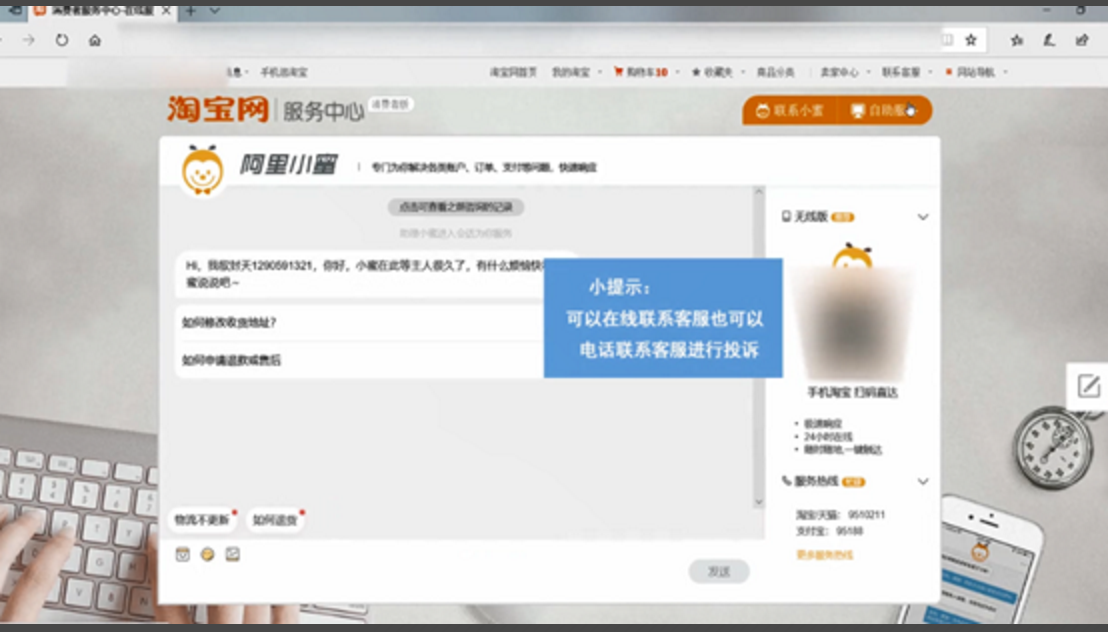Go to browser home page icon

point(95,40)
